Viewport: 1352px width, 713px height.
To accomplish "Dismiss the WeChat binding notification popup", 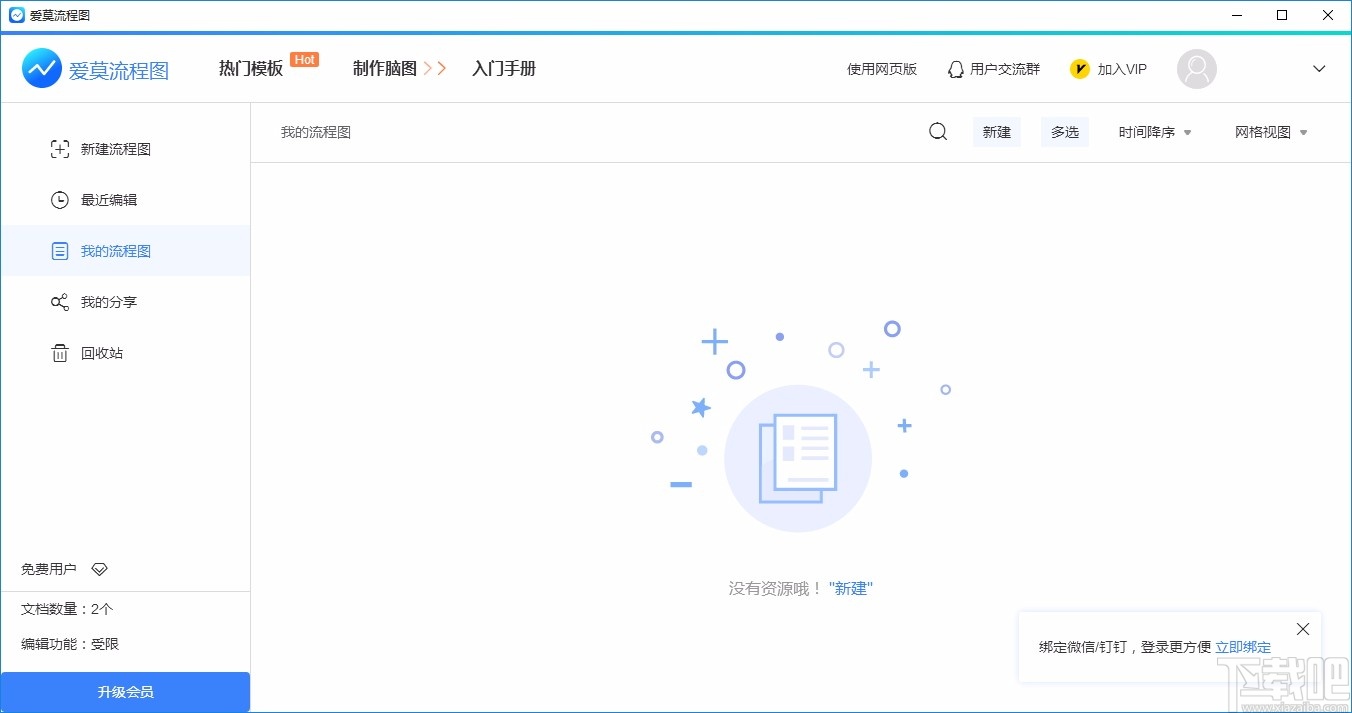I will click(1303, 628).
